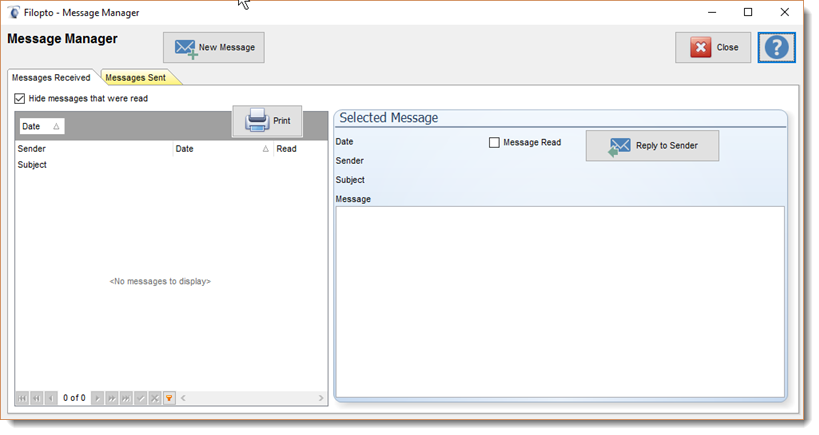Uncheck Hide messages that were read

coord(20,99)
